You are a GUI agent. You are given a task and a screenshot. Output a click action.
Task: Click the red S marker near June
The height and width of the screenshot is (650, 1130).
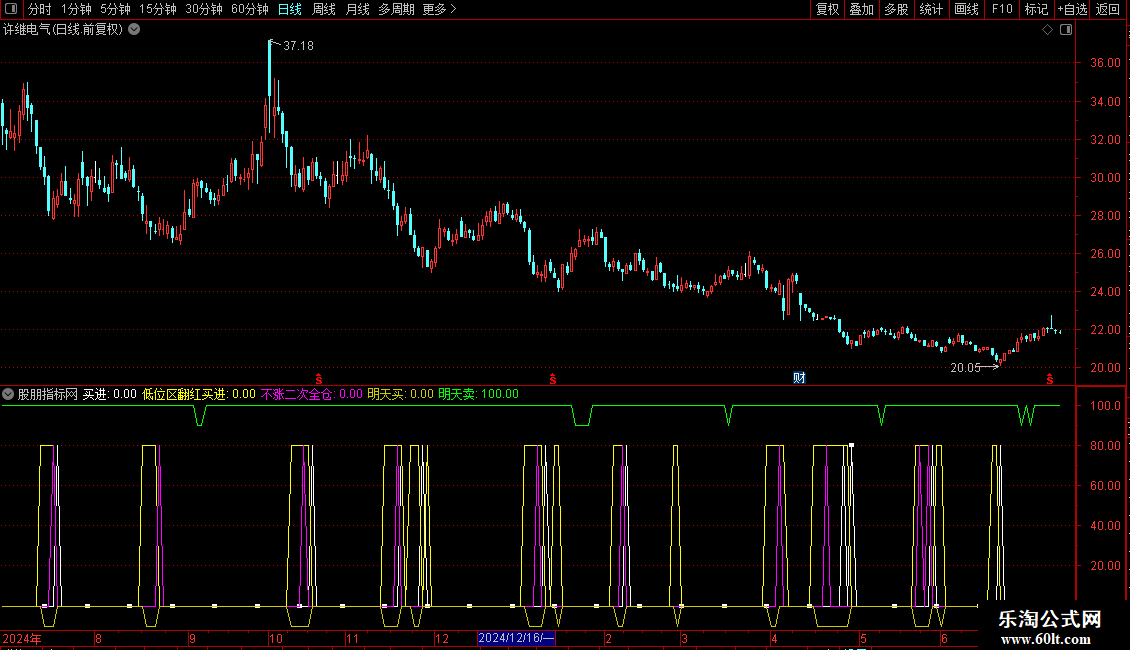point(1050,379)
